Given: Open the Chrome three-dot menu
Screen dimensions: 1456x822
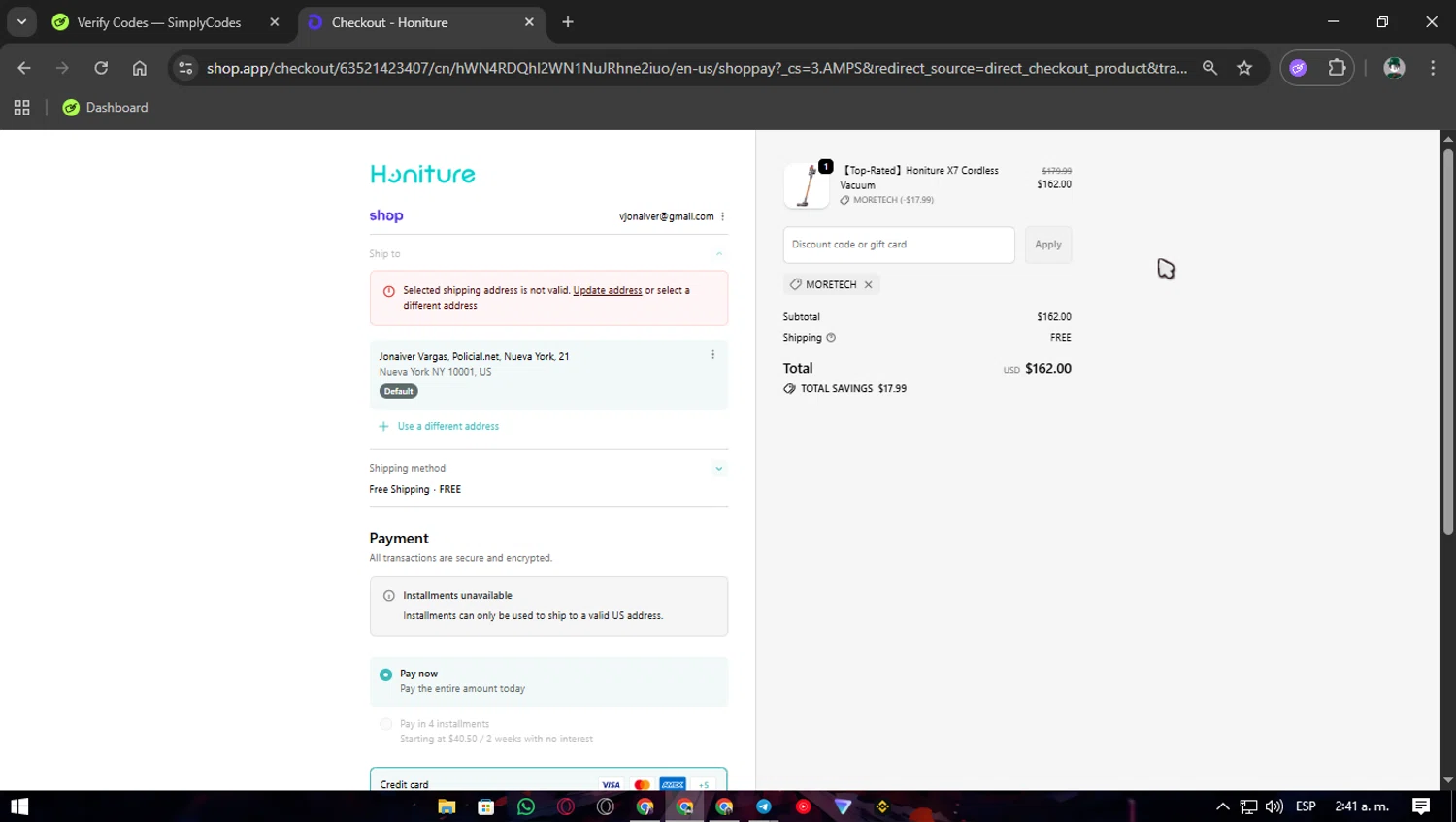Looking at the screenshot, I should point(1433,68).
